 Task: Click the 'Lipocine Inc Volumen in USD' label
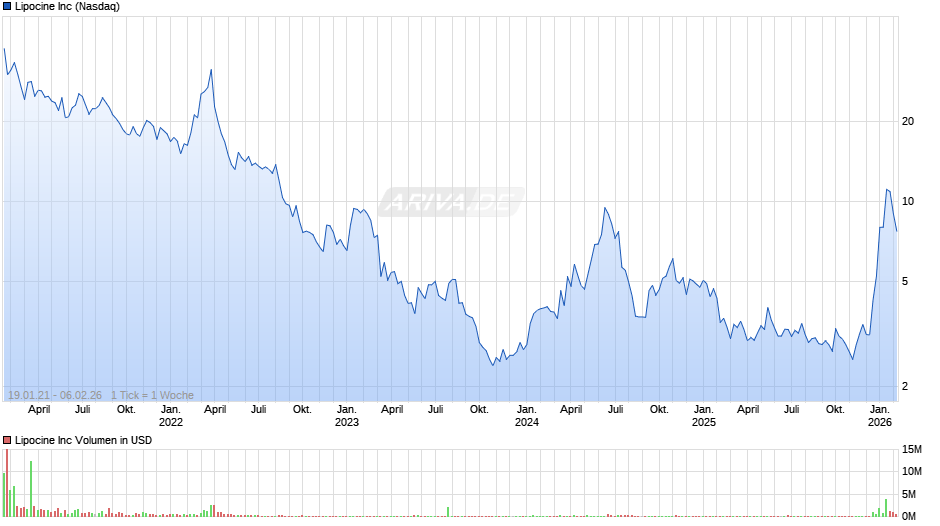(83, 440)
